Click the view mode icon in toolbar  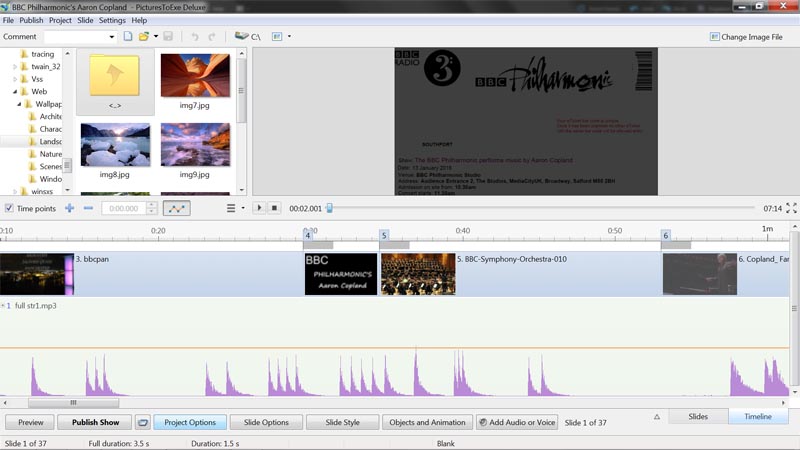pyautogui.click(x=277, y=36)
